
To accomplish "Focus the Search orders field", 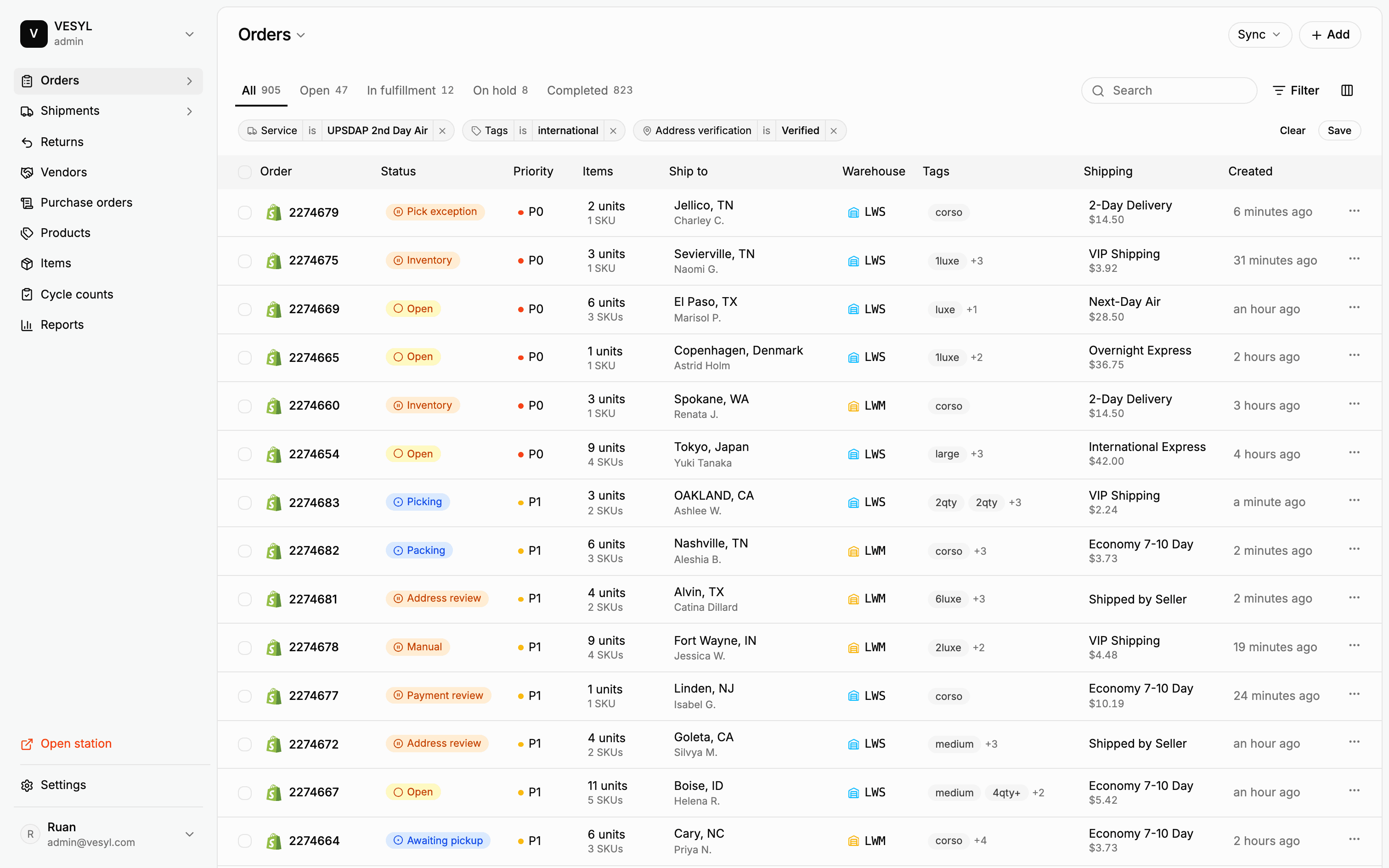I will 1169,91.
